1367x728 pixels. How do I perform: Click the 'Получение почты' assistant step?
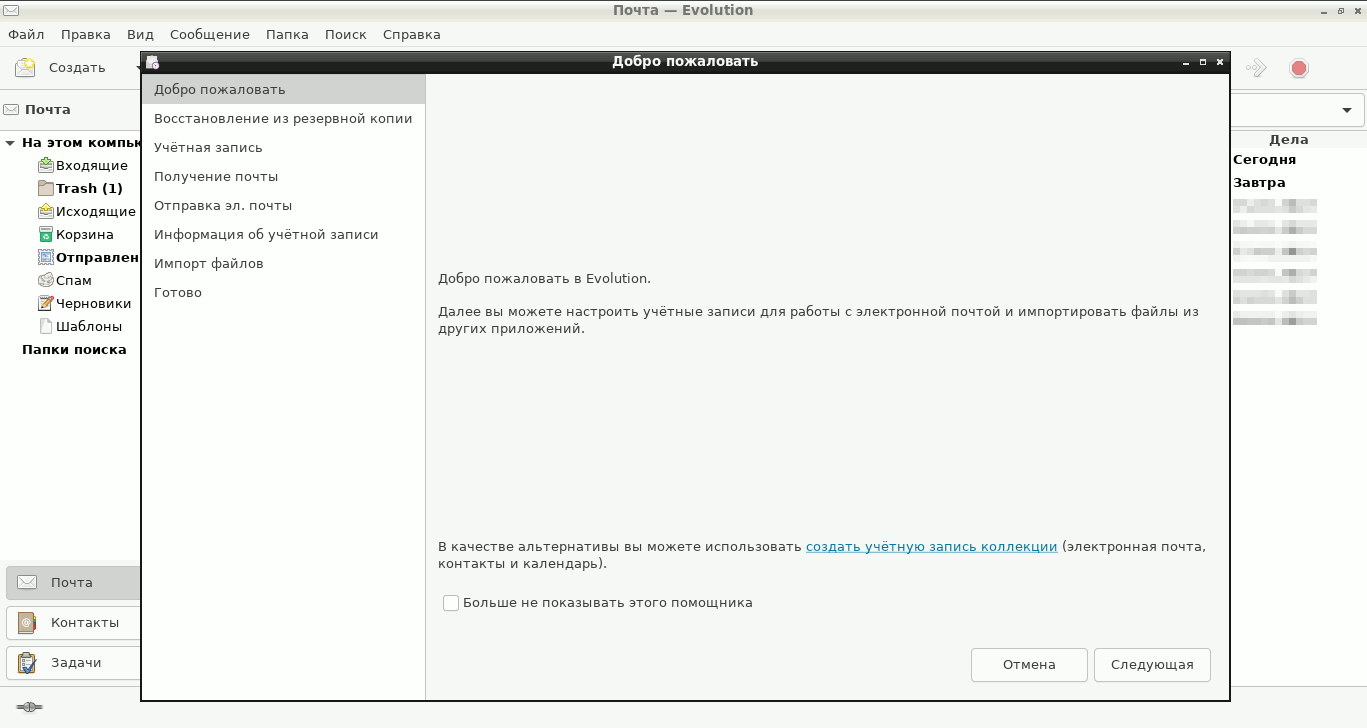point(284,176)
